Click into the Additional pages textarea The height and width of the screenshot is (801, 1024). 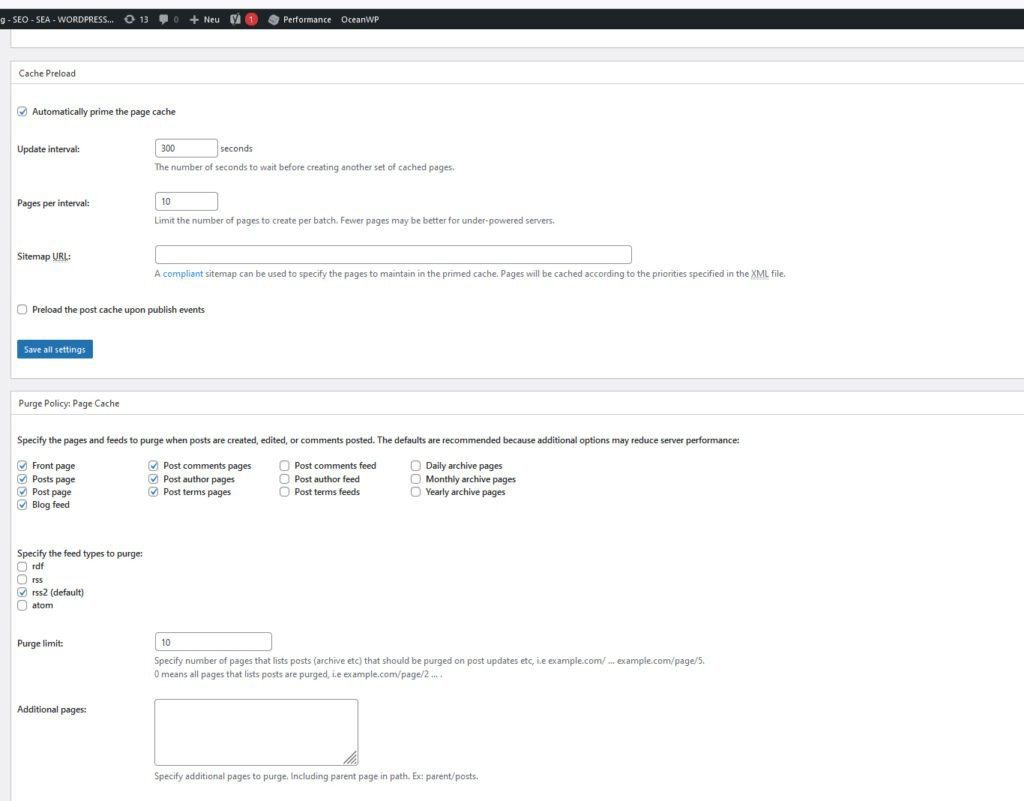[256, 732]
